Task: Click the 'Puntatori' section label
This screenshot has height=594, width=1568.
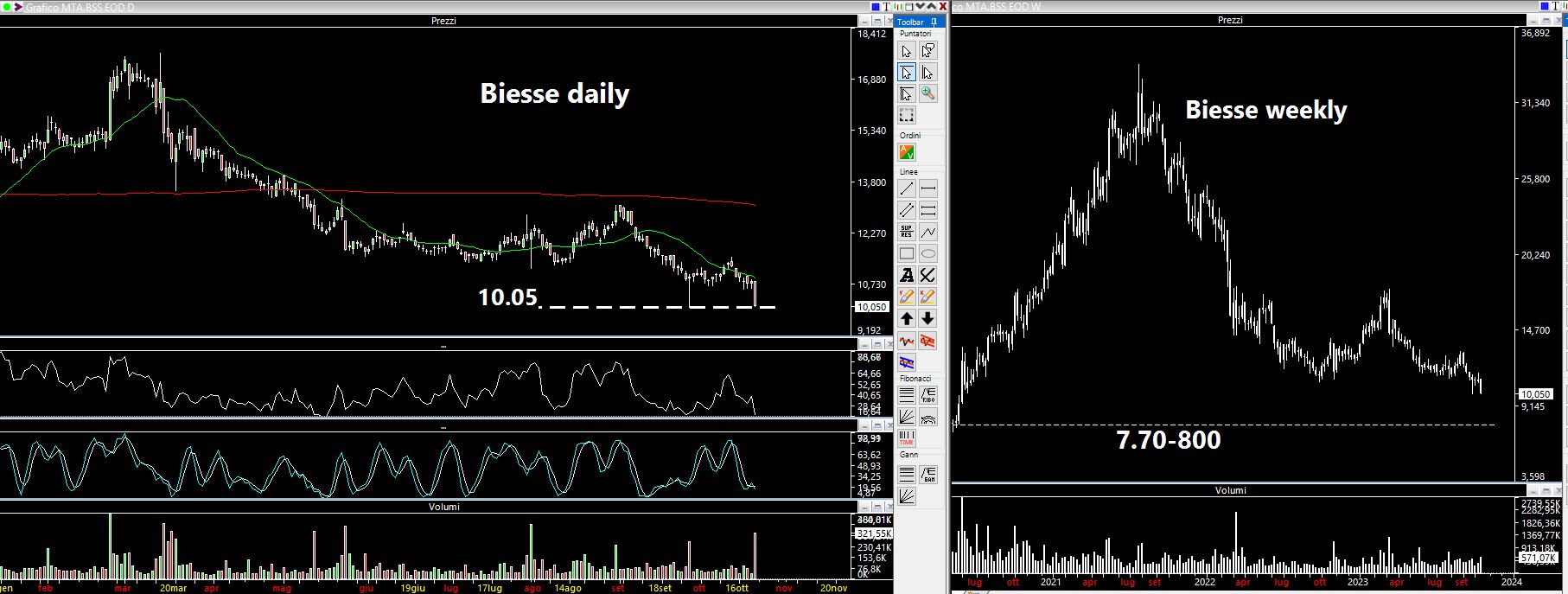Action: (915, 34)
